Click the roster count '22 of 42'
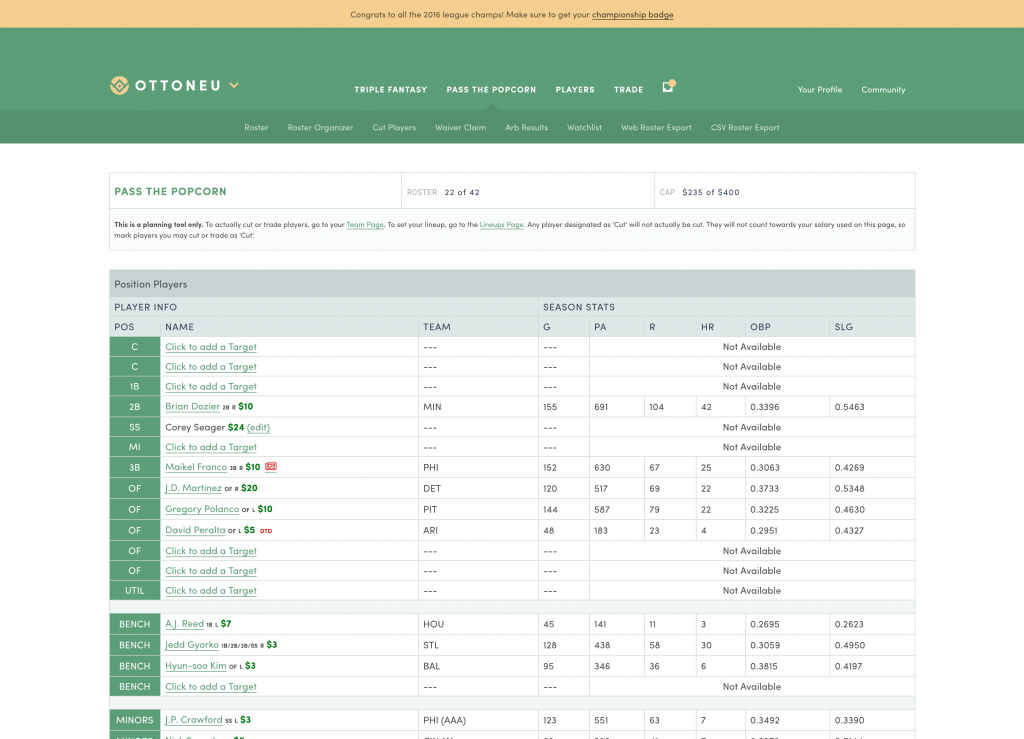The image size is (1024, 739). point(462,192)
